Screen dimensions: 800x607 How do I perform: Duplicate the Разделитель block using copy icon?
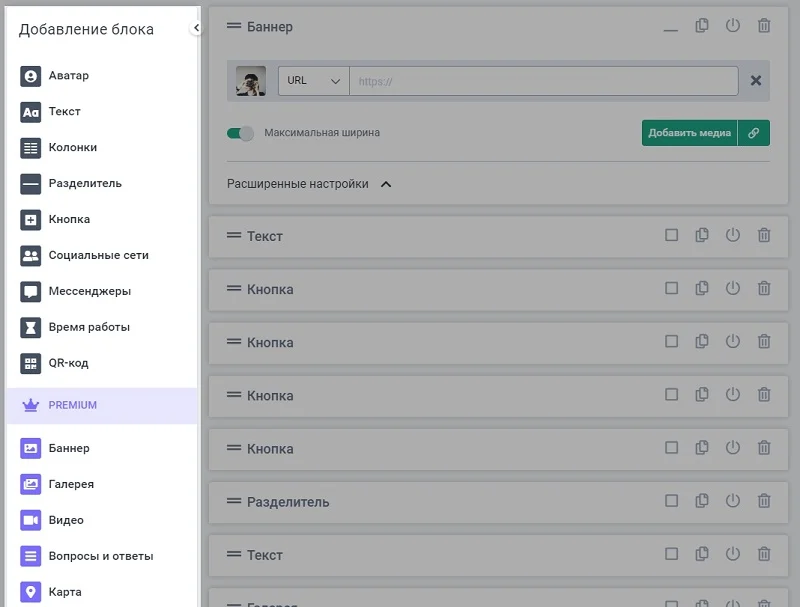pyautogui.click(x=702, y=501)
